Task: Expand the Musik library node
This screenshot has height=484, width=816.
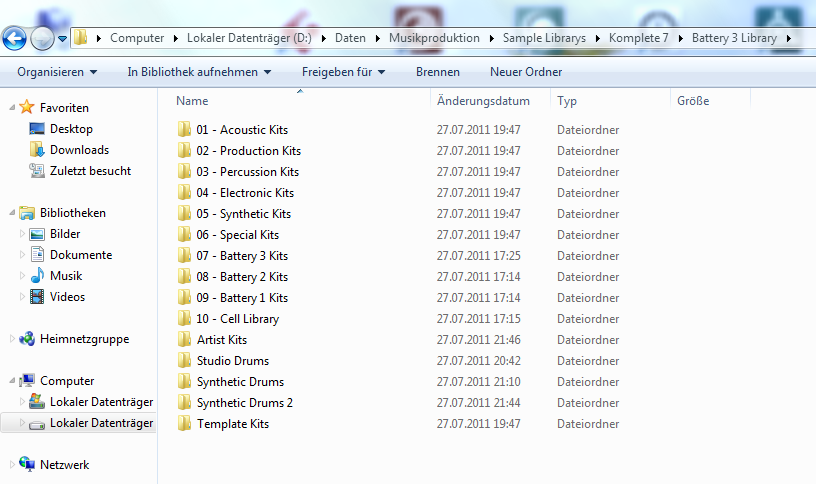Action: [22, 275]
